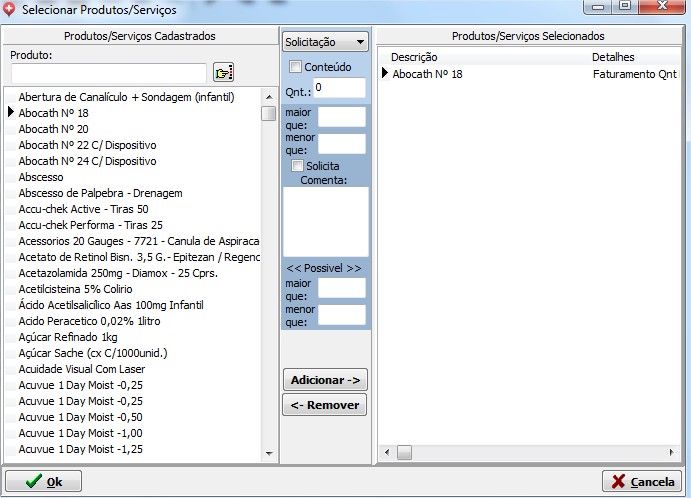This screenshot has height=498, width=691.
Task: Click the Adicionar button
Action: pos(325,380)
